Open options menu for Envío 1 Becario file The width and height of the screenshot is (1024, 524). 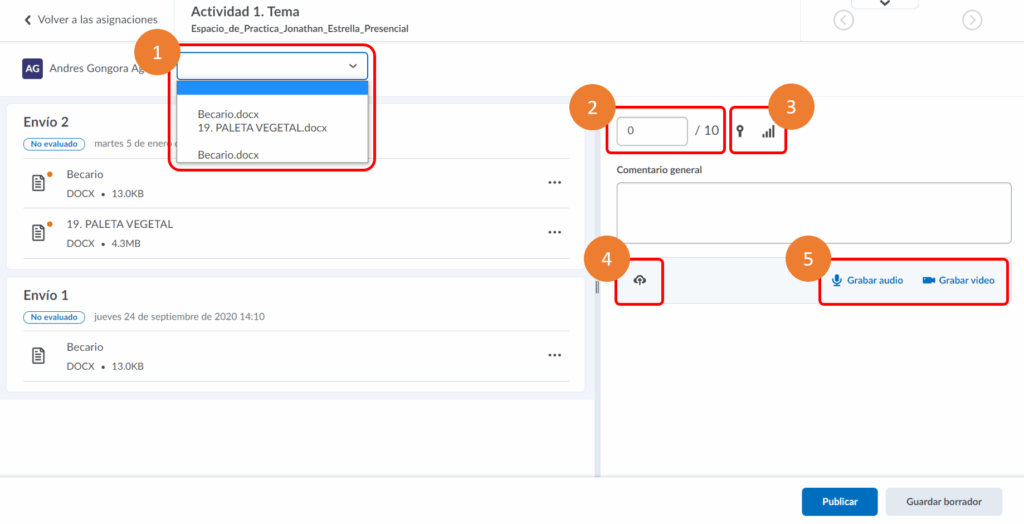(x=554, y=355)
